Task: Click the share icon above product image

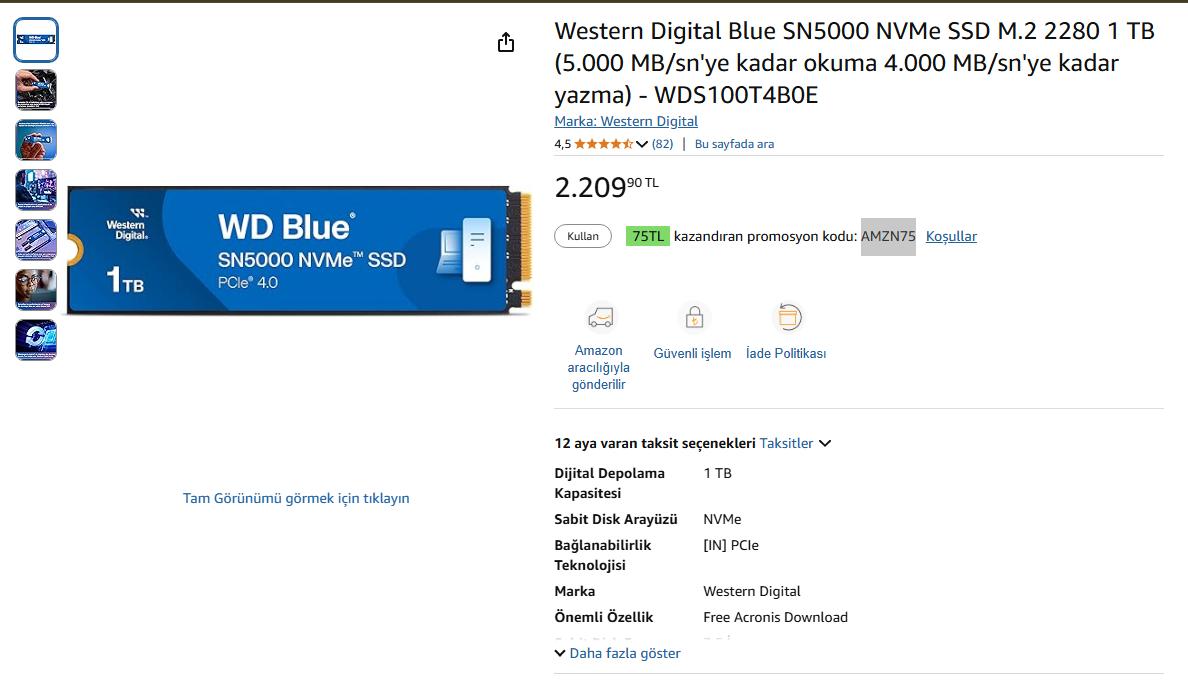Action: click(x=506, y=42)
